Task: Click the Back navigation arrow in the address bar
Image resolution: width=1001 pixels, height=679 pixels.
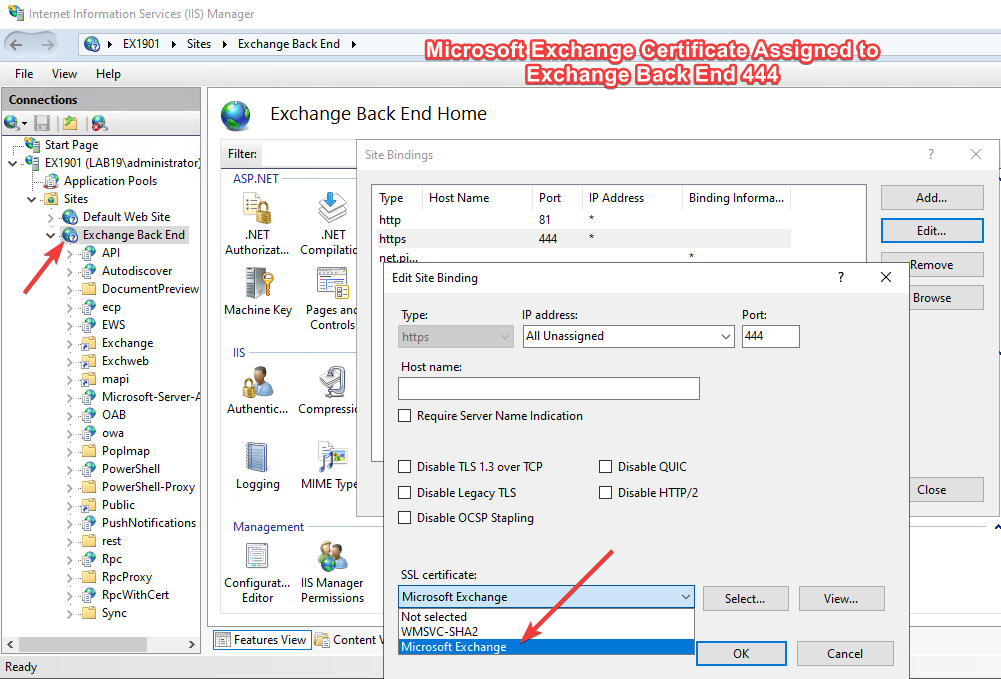Action: pyautogui.click(x=17, y=45)
